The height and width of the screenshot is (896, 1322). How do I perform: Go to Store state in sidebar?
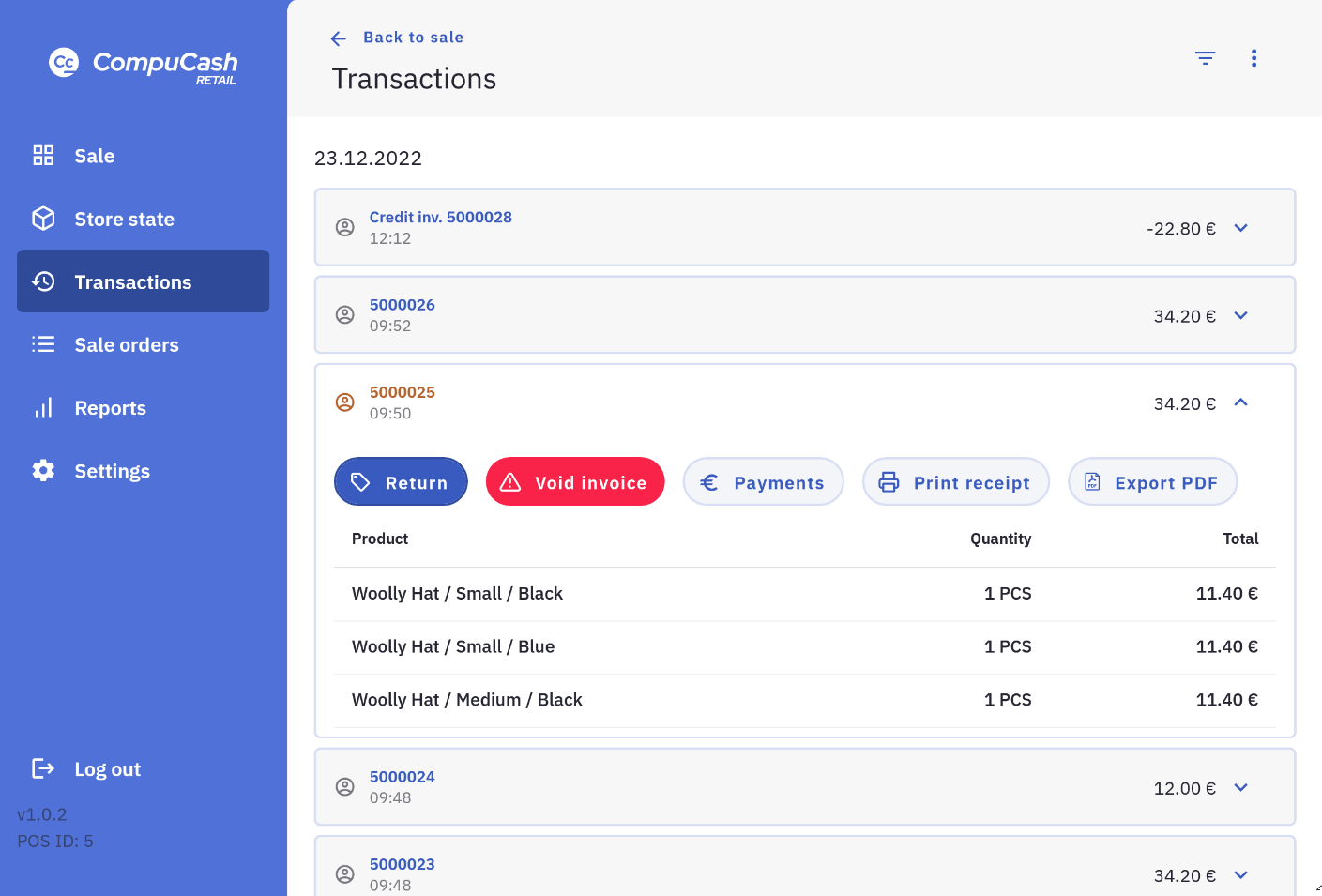(x=124, y=219)
